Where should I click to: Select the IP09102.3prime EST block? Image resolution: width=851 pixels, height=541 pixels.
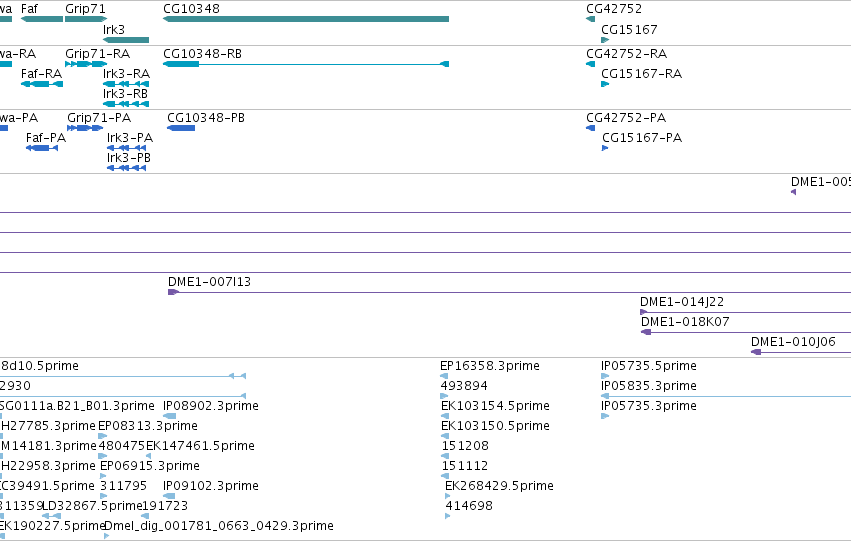[169, 496]
